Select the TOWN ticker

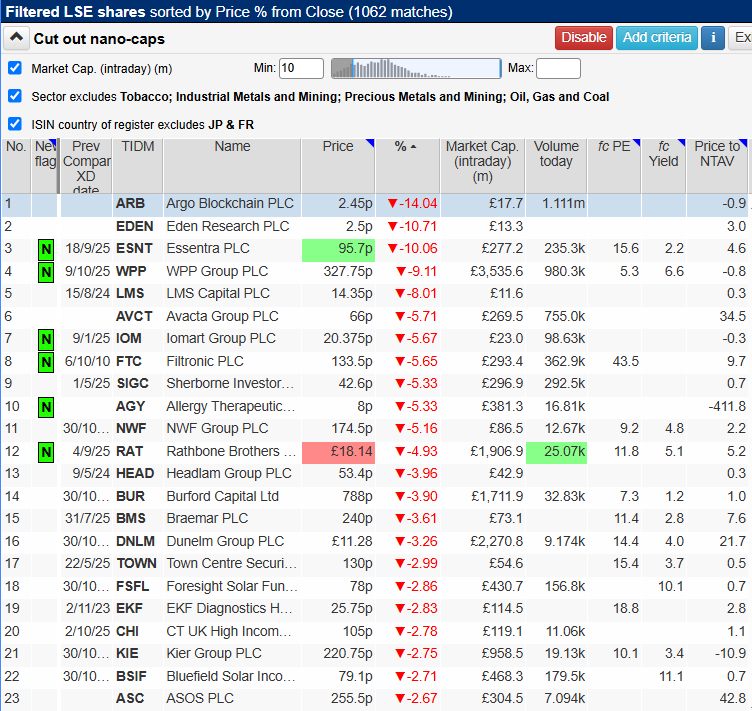tap(136, 563)
